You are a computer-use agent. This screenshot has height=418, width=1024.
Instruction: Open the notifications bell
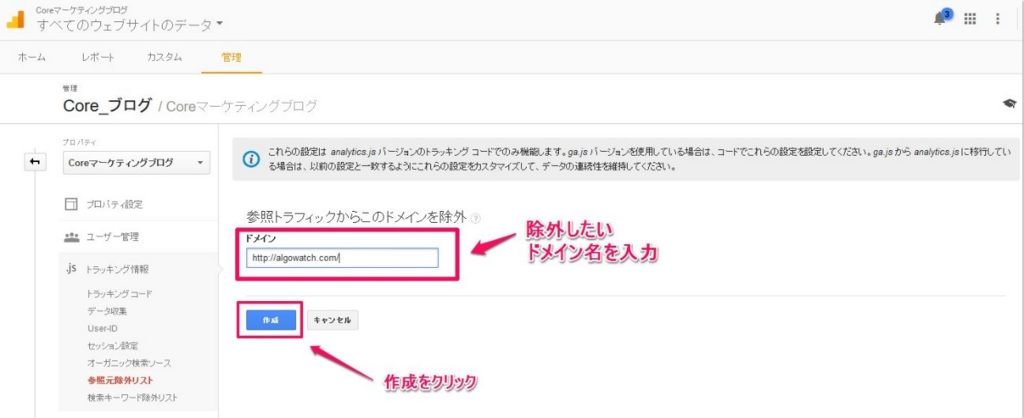coord(940,18)
